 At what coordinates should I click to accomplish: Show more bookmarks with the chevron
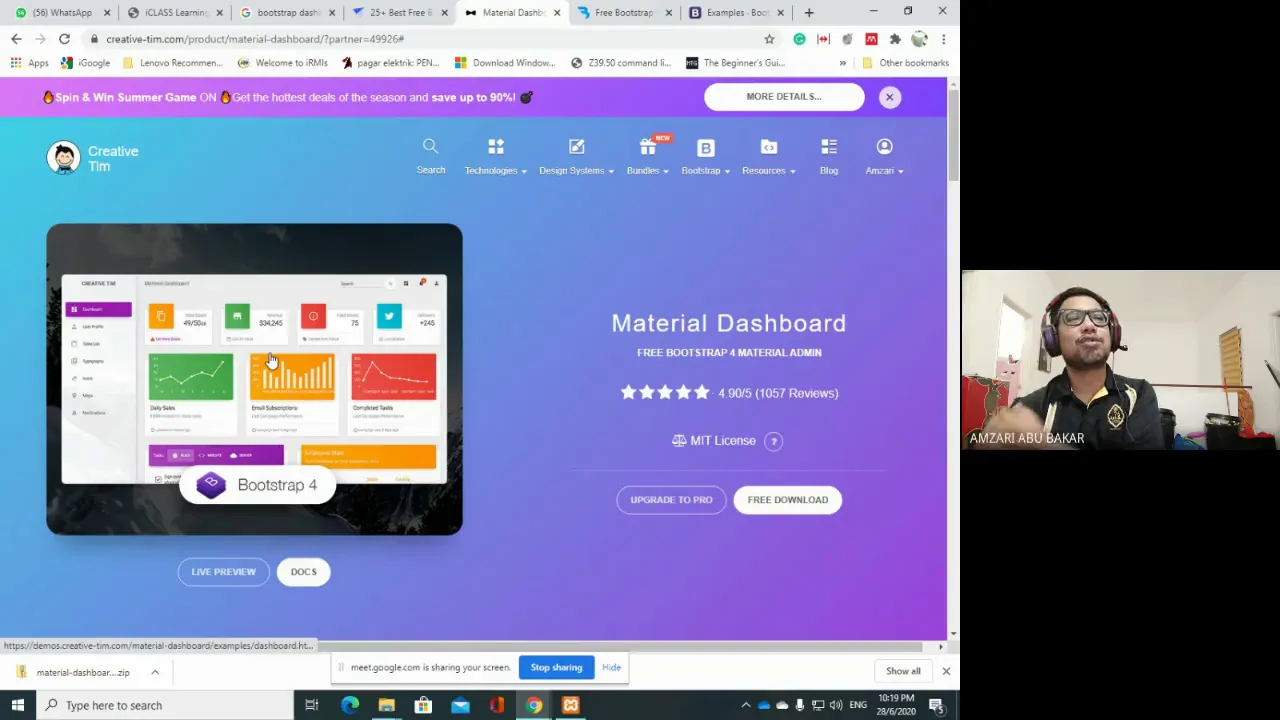pyautogui.click(x=842, y=63)
